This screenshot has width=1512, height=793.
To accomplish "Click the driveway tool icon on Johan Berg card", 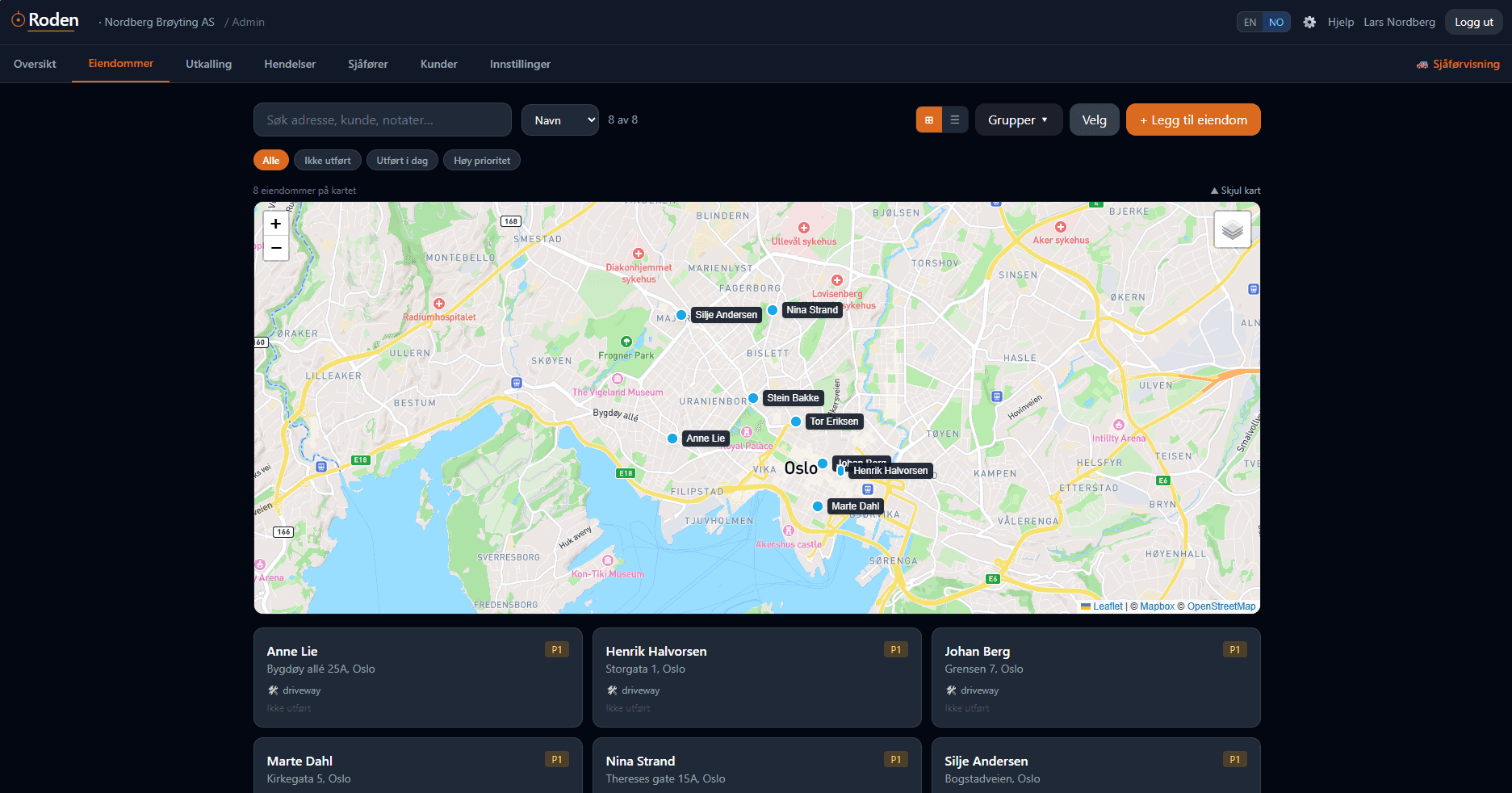I will (x=951, y=690).
